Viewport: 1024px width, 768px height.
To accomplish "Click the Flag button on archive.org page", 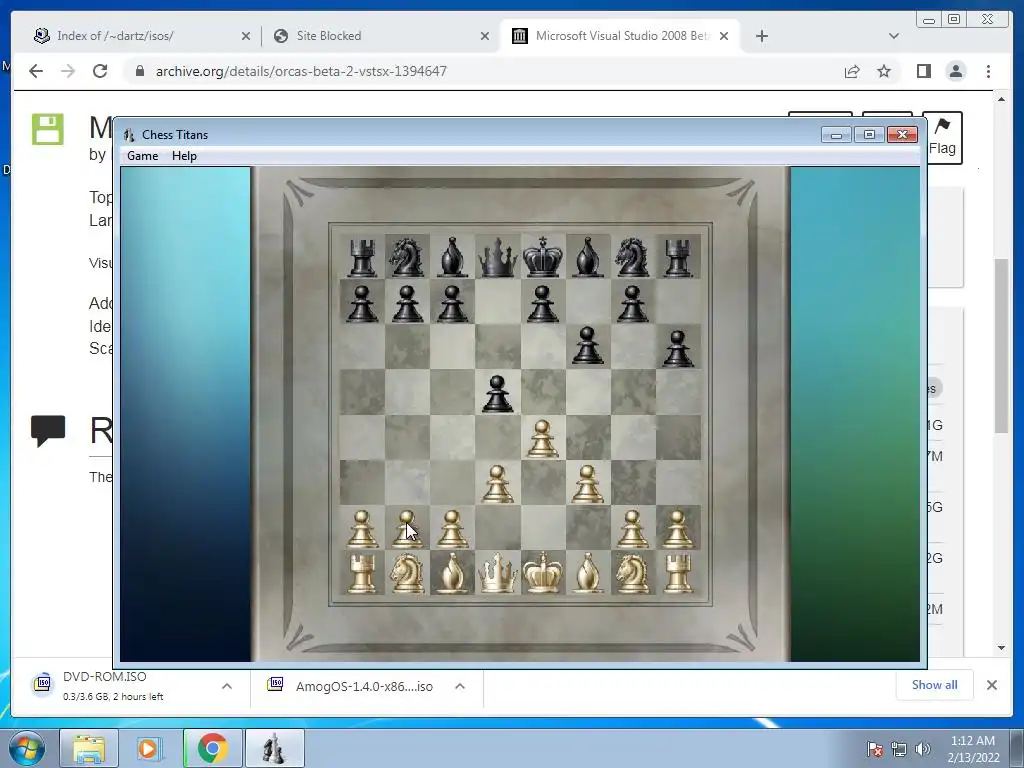I will pyautogui.click(x=942, y=138).
